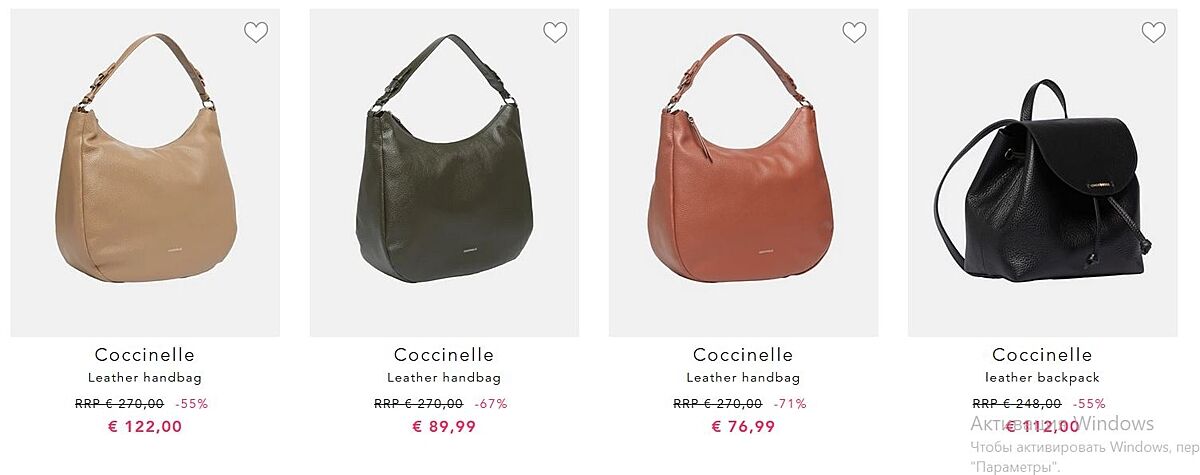View the terracotta handbag product image
The image size is (1200, 475).
pos(743,173)
